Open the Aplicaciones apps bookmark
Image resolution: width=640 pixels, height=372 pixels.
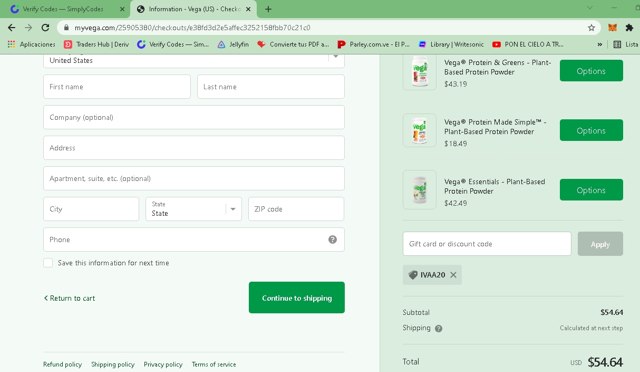click(x=31, y=44)
